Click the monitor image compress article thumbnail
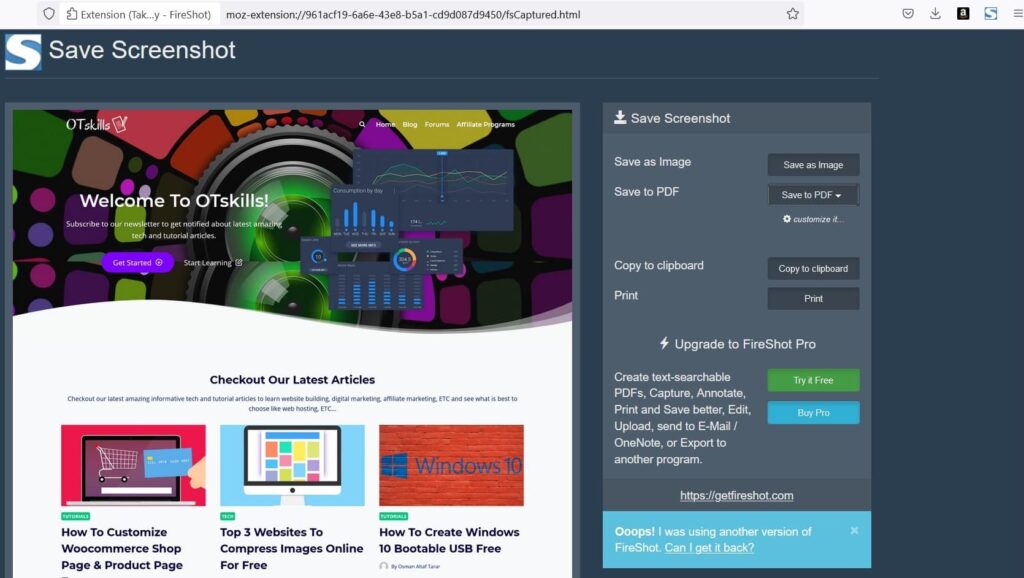This screenshot has width=1024, height=578. tap(292, 465)
